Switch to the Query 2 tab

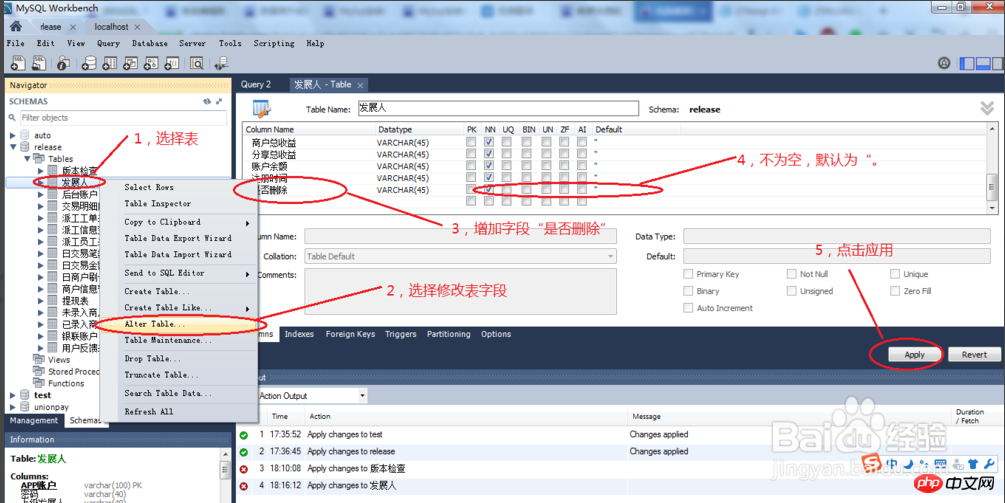point(256,85)
